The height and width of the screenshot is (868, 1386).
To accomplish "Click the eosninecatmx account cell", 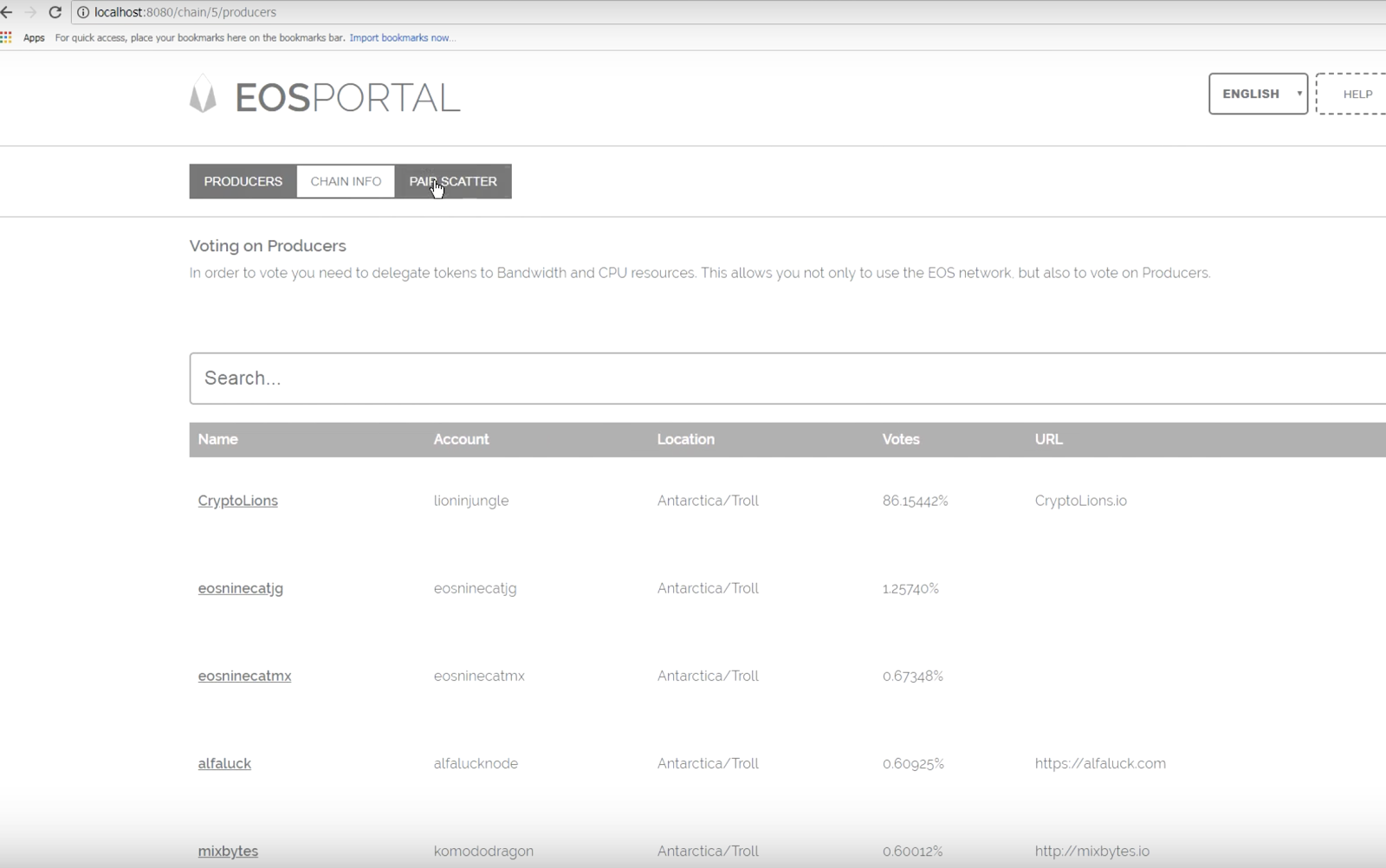I will 479,676.
